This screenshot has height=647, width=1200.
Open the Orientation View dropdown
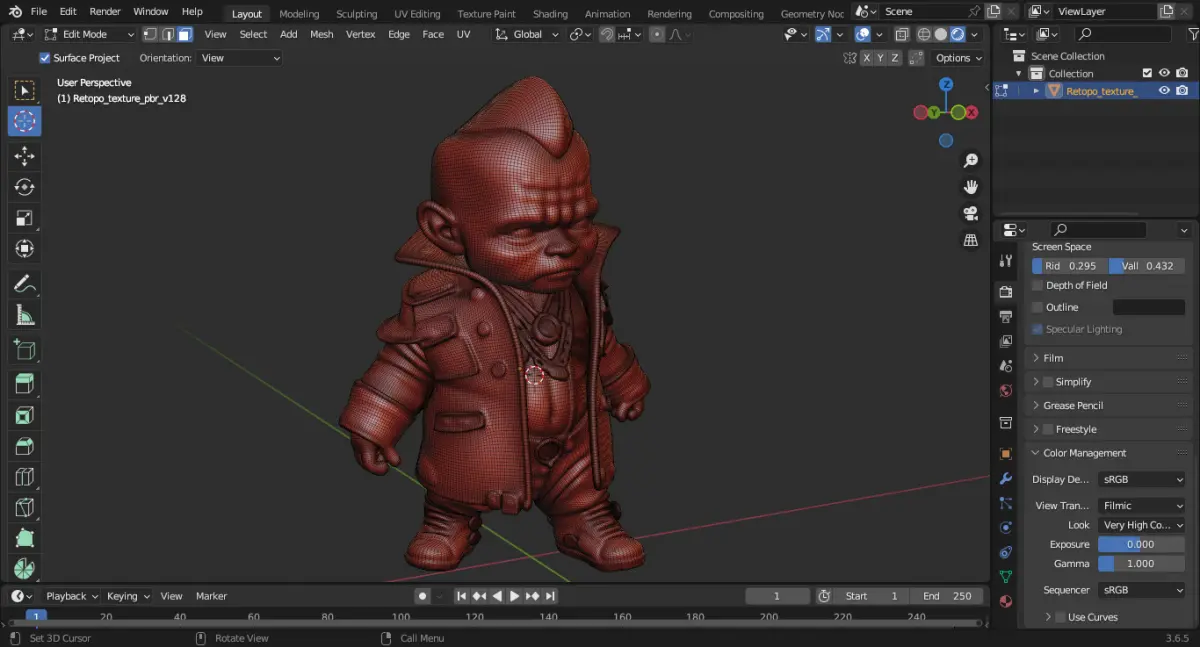click(239, 58)
